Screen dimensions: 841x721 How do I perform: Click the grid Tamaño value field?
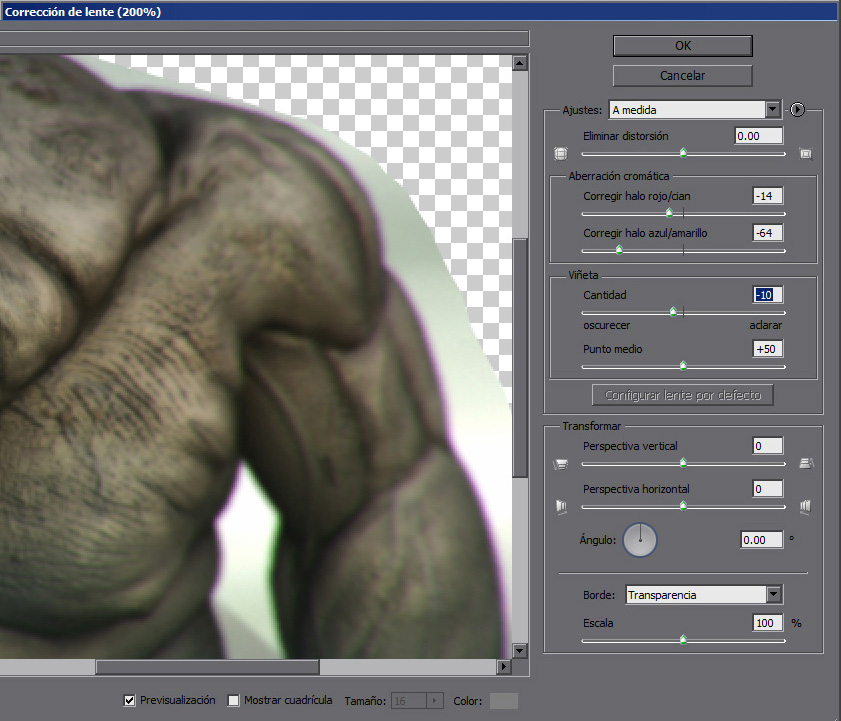(x=409, y=701)
